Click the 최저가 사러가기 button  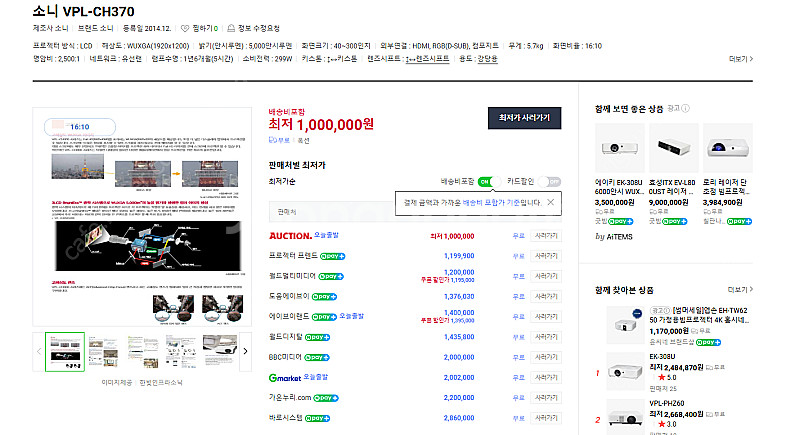point(524,118)
